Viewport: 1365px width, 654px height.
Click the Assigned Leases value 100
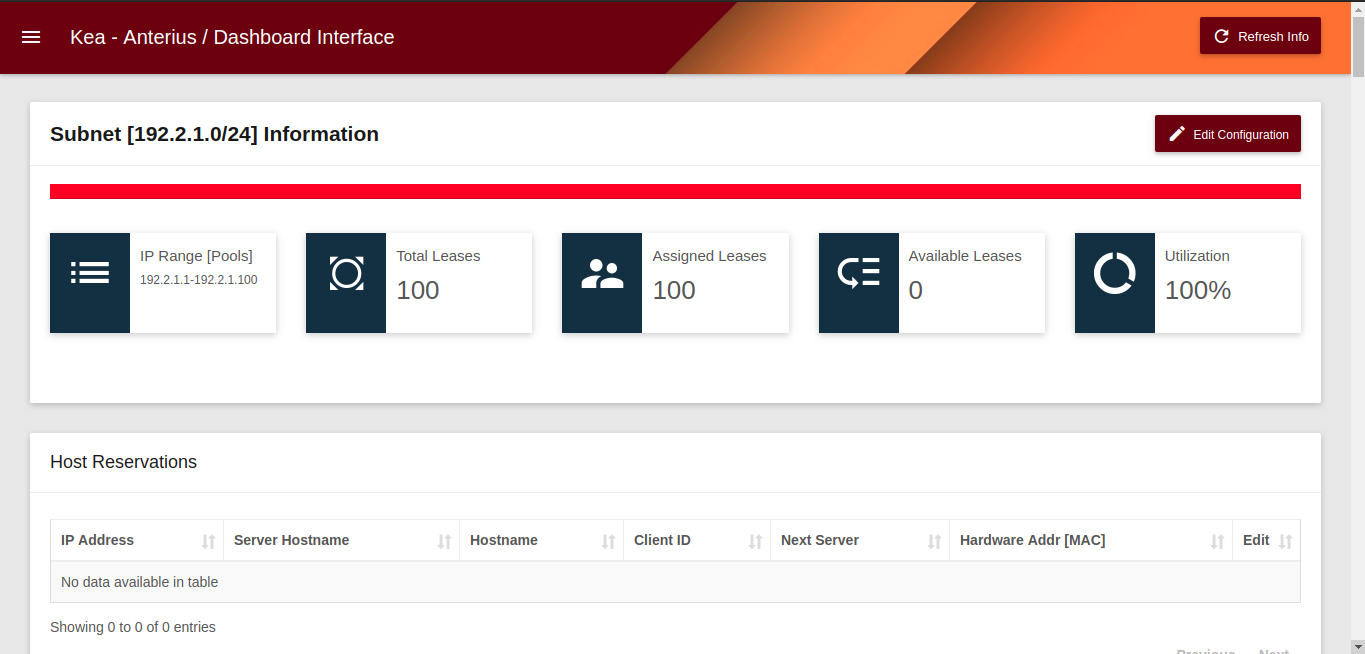pos(674,290)
